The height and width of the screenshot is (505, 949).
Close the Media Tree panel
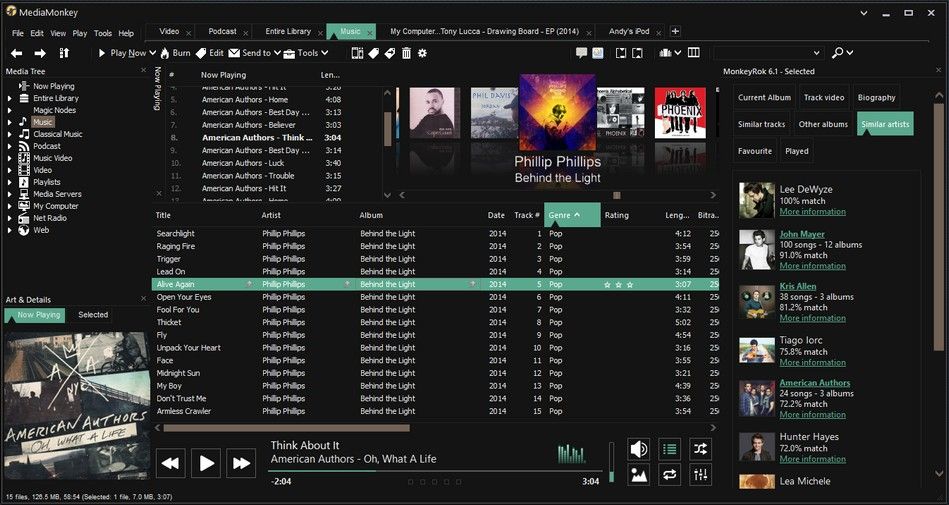click(143, 71)
